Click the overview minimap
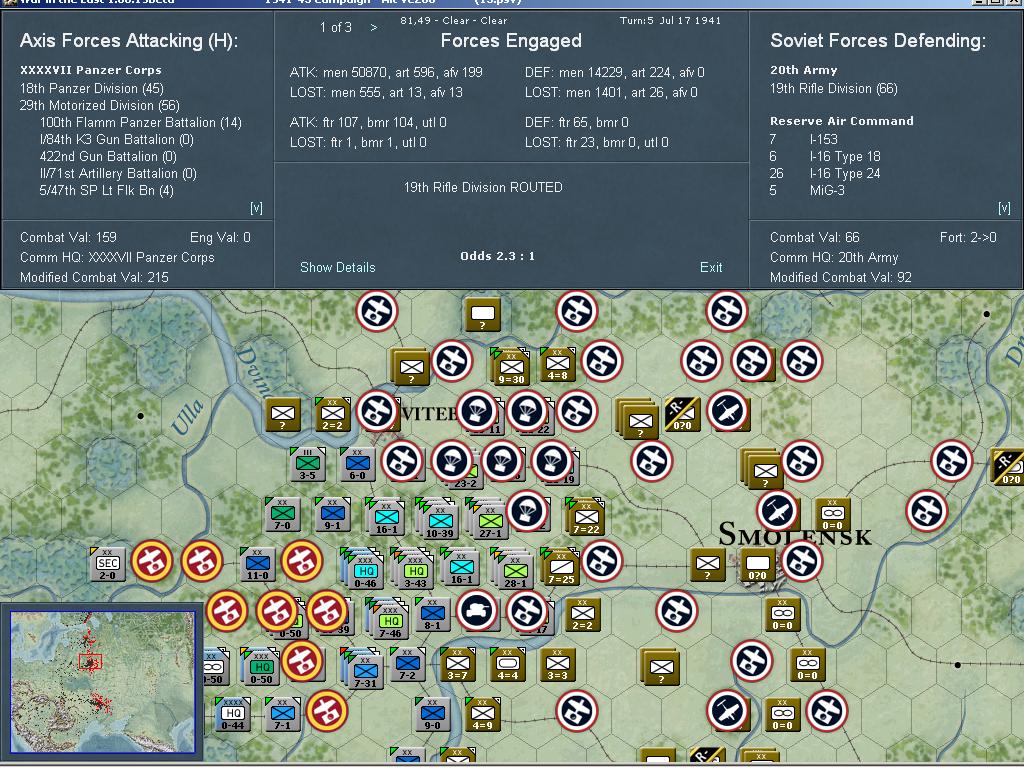The width and height of the screenshot is (1024, 768). tap(103, 682)
